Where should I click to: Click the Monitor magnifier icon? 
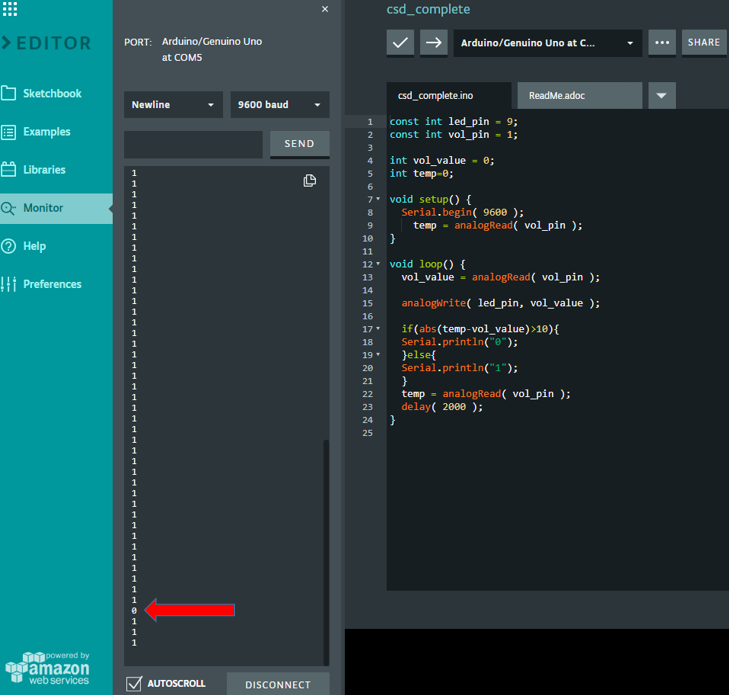[x=8, y=208]
